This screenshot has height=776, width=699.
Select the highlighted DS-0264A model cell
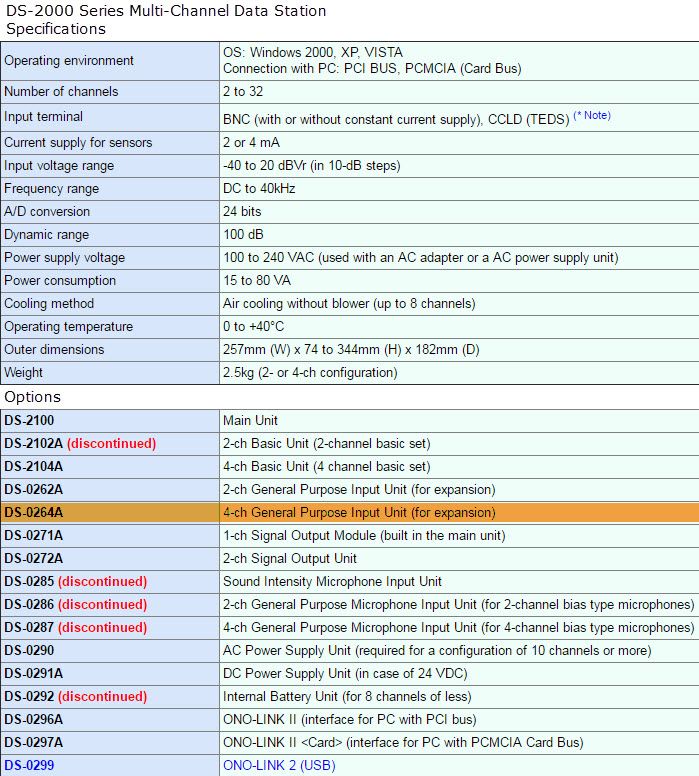point(110,512)
